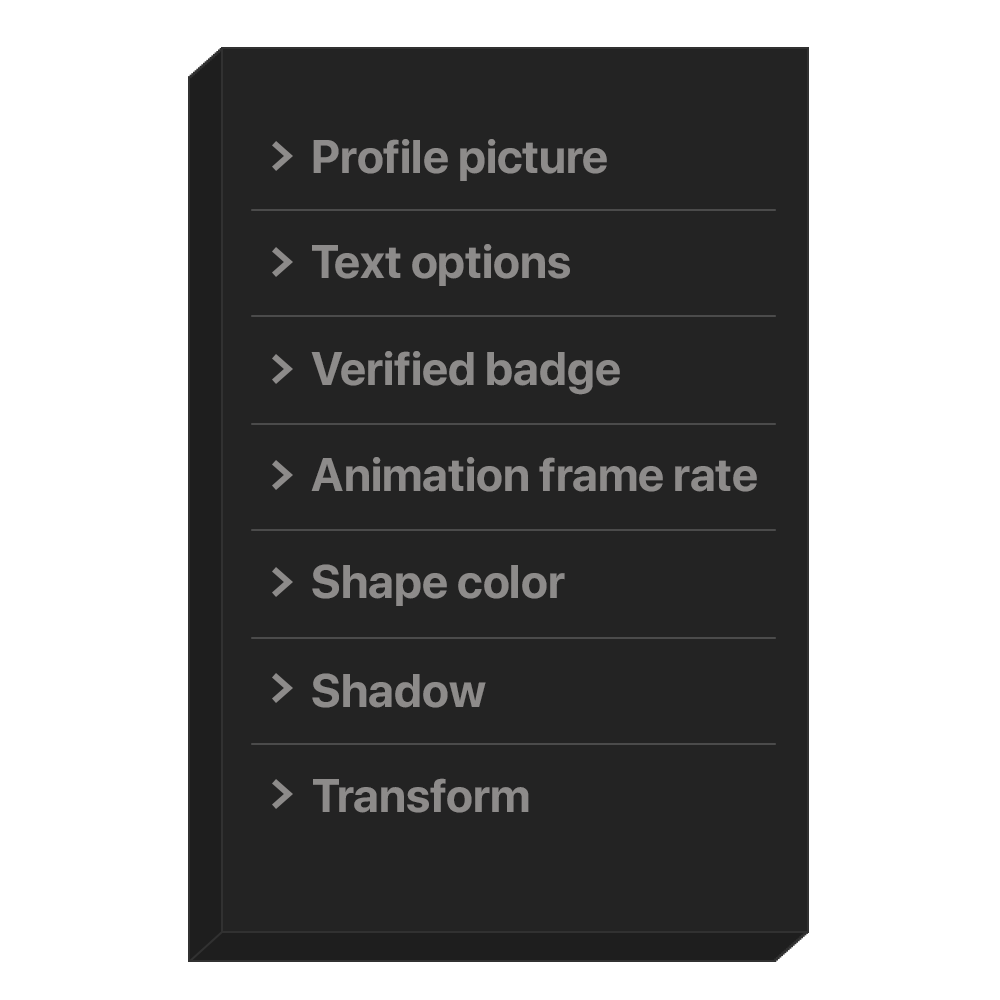Expand the Profile picture section chevron

point(282,157)
